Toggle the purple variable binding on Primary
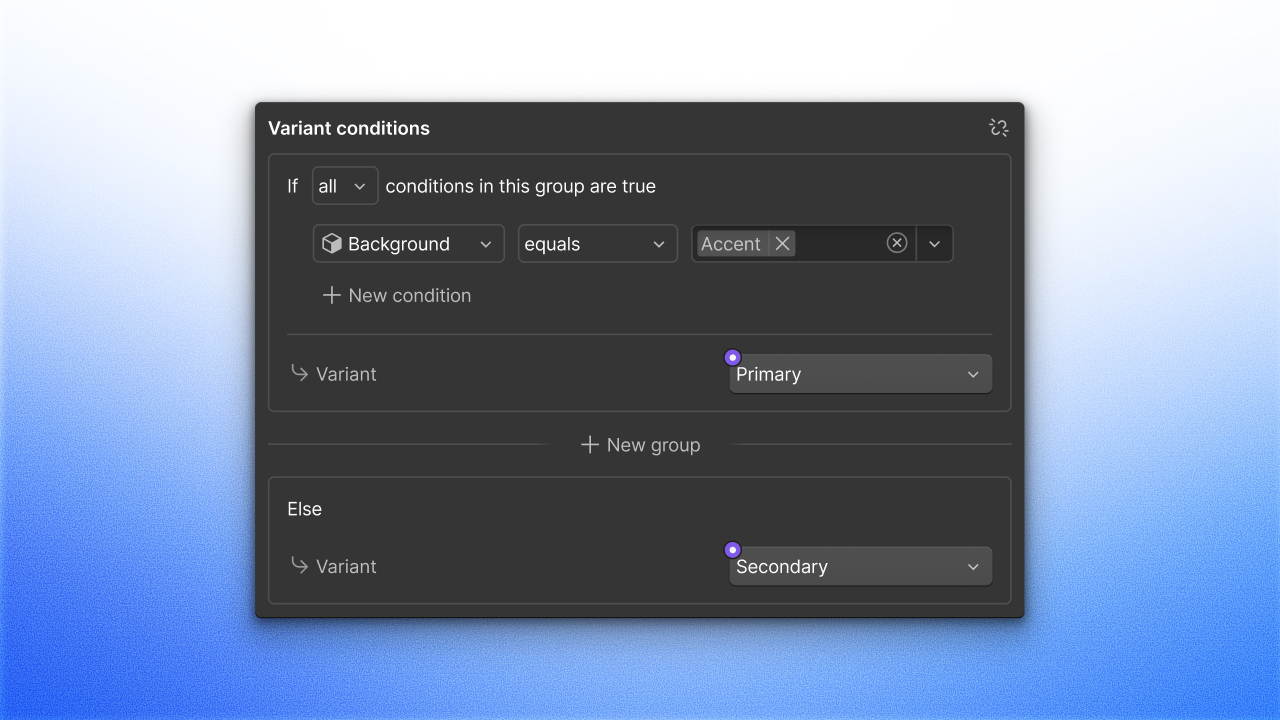This screenshot has height=720, width=1280. (x=732, y=357)
